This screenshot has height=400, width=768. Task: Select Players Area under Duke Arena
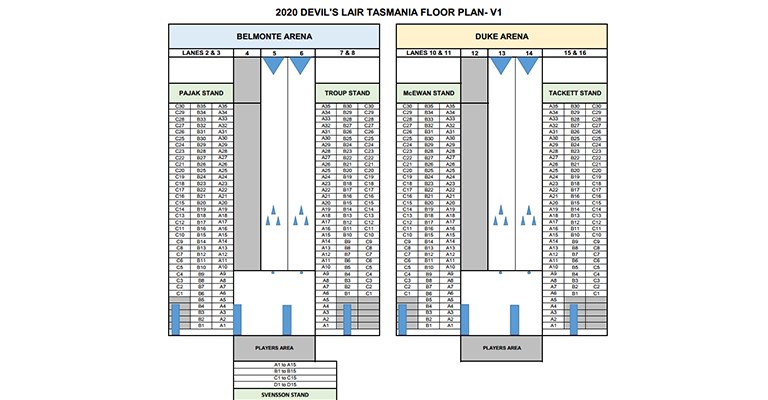(502, 348)
